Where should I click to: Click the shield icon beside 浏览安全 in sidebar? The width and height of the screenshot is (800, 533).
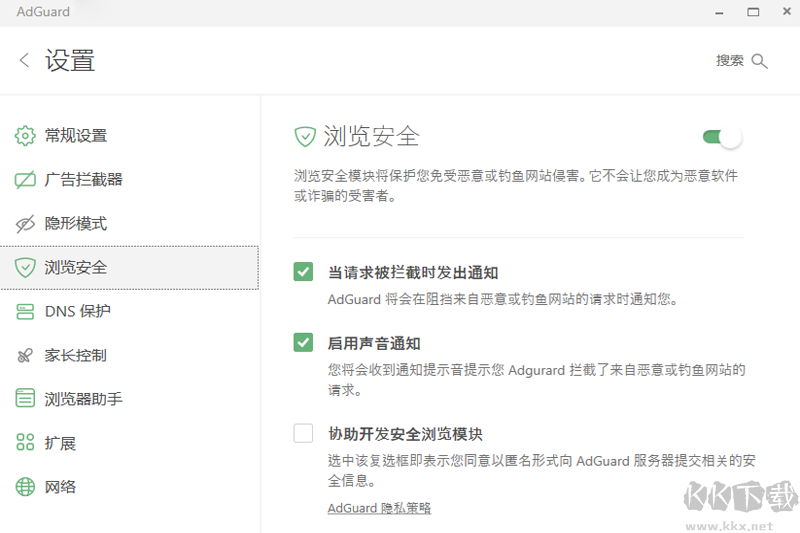click(x=25, y=267)
